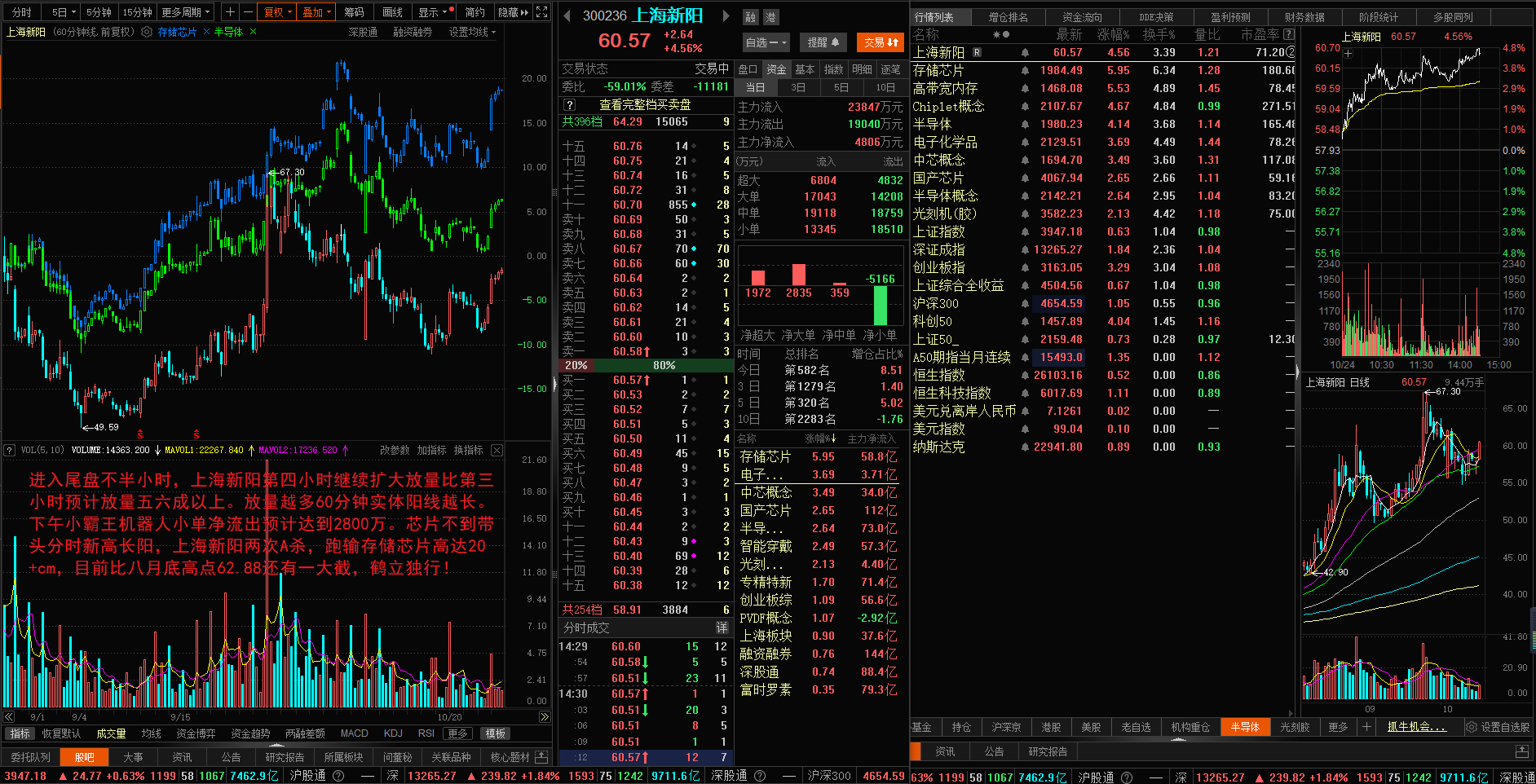Image resolution: width=1536 pixels, height=784 pixels.
Task: Open 自选一 dropdown
Action: coord(766,42)
